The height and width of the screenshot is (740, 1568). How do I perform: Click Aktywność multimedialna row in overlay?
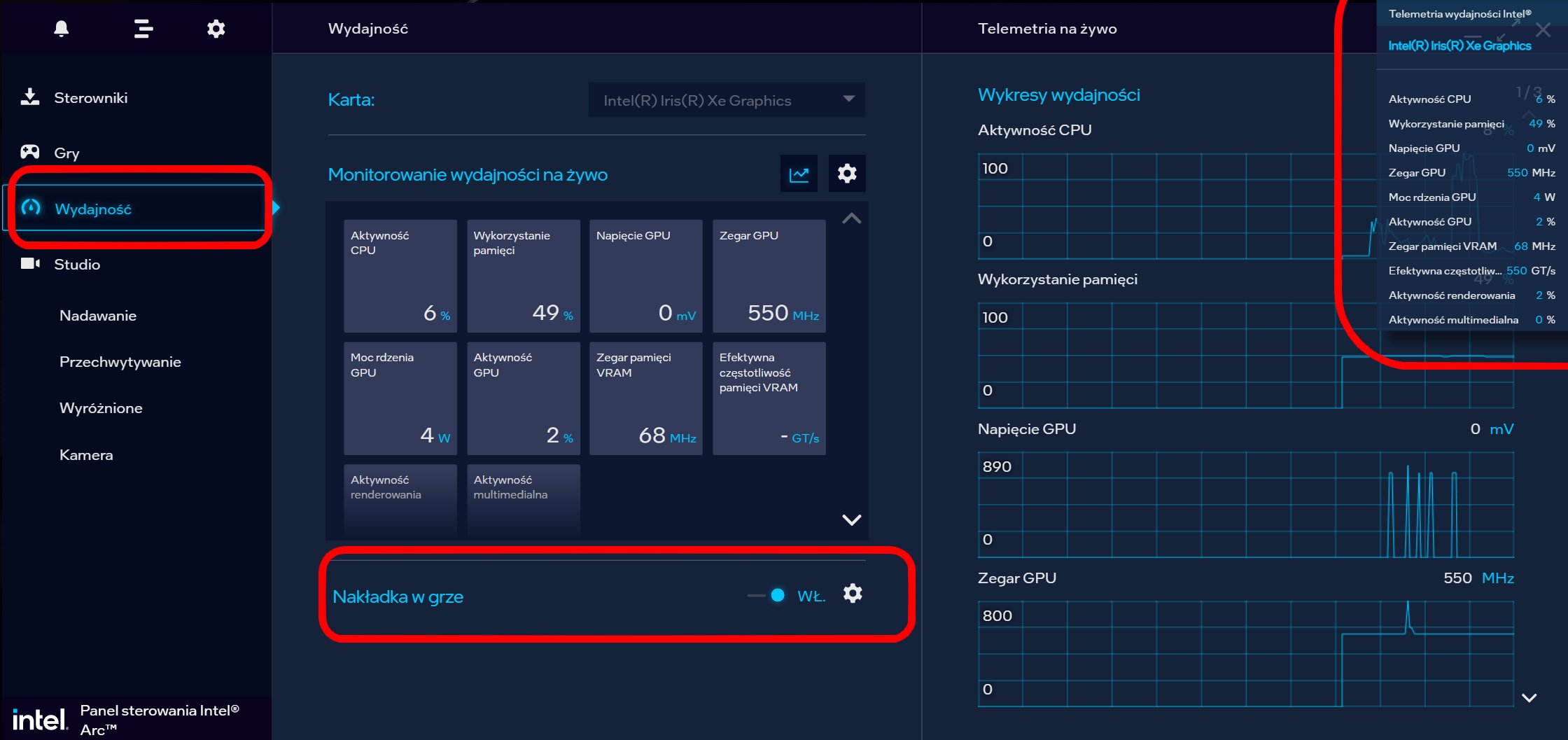pos(1471,319)
